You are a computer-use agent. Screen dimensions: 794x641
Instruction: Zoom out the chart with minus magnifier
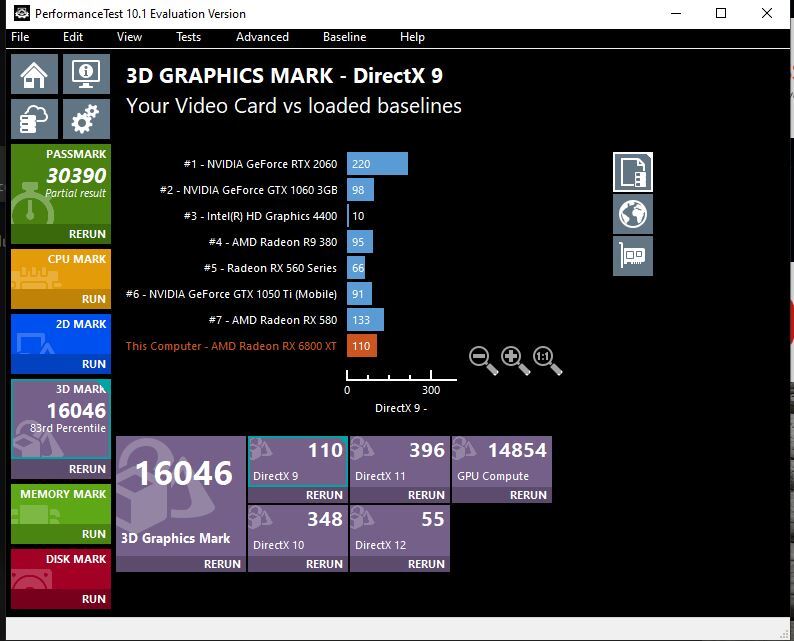[483, 360]
